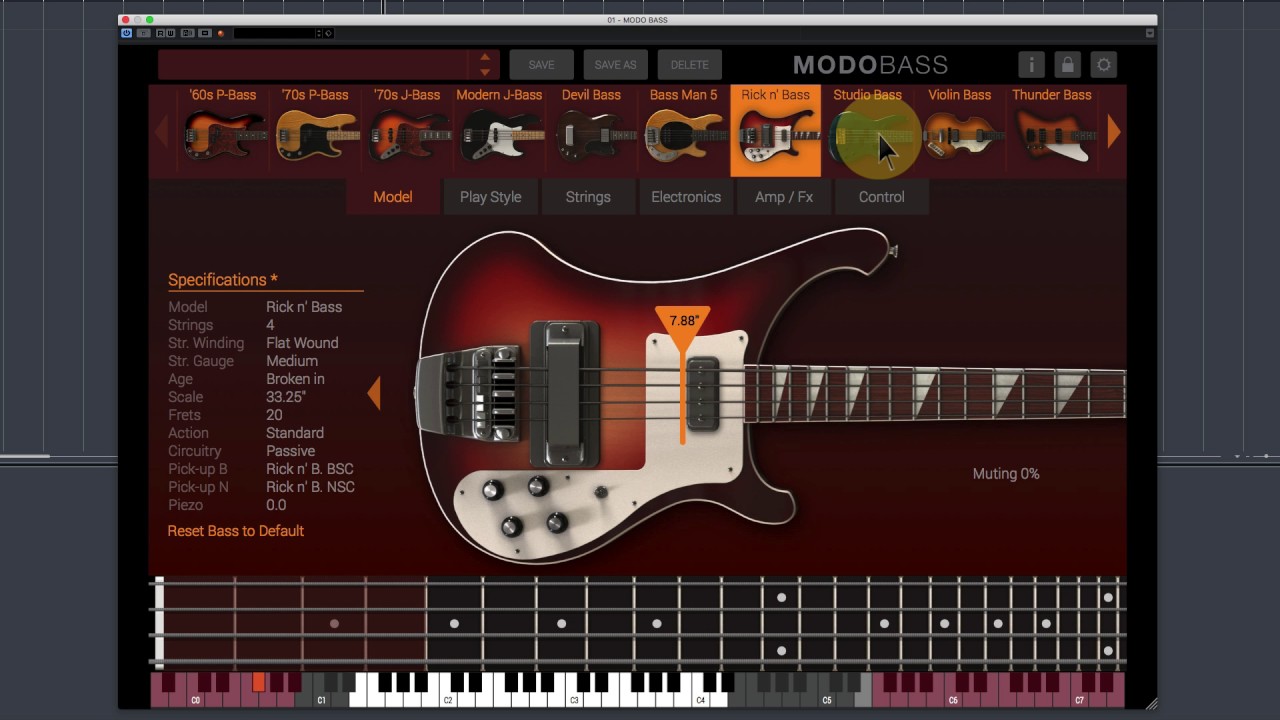Toggle the plugin bypass power button
1280x720 pixels.
pos(127,33)
